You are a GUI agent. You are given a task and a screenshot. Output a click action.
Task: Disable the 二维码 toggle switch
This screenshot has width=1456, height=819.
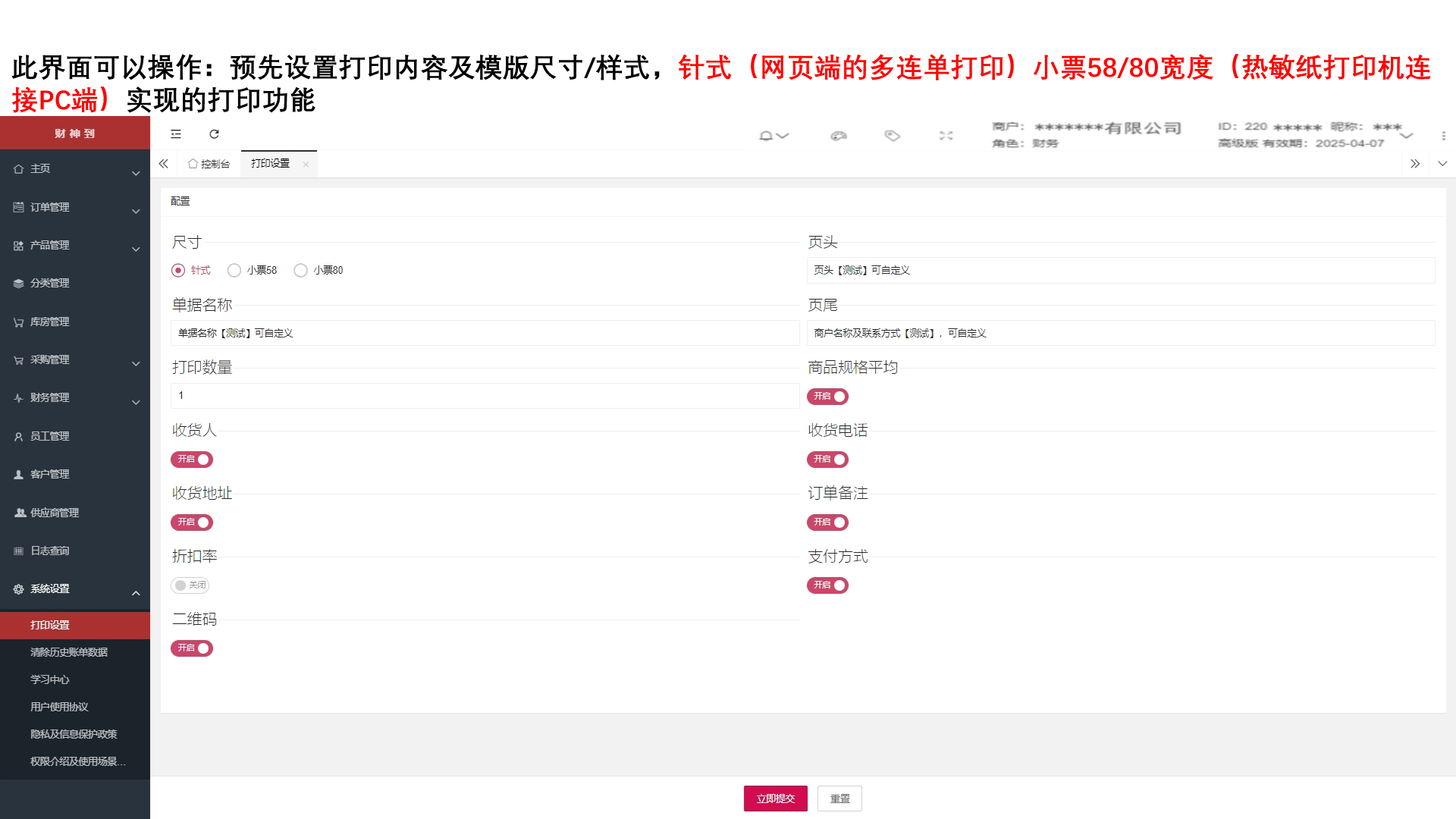click(x=192, y=648)
